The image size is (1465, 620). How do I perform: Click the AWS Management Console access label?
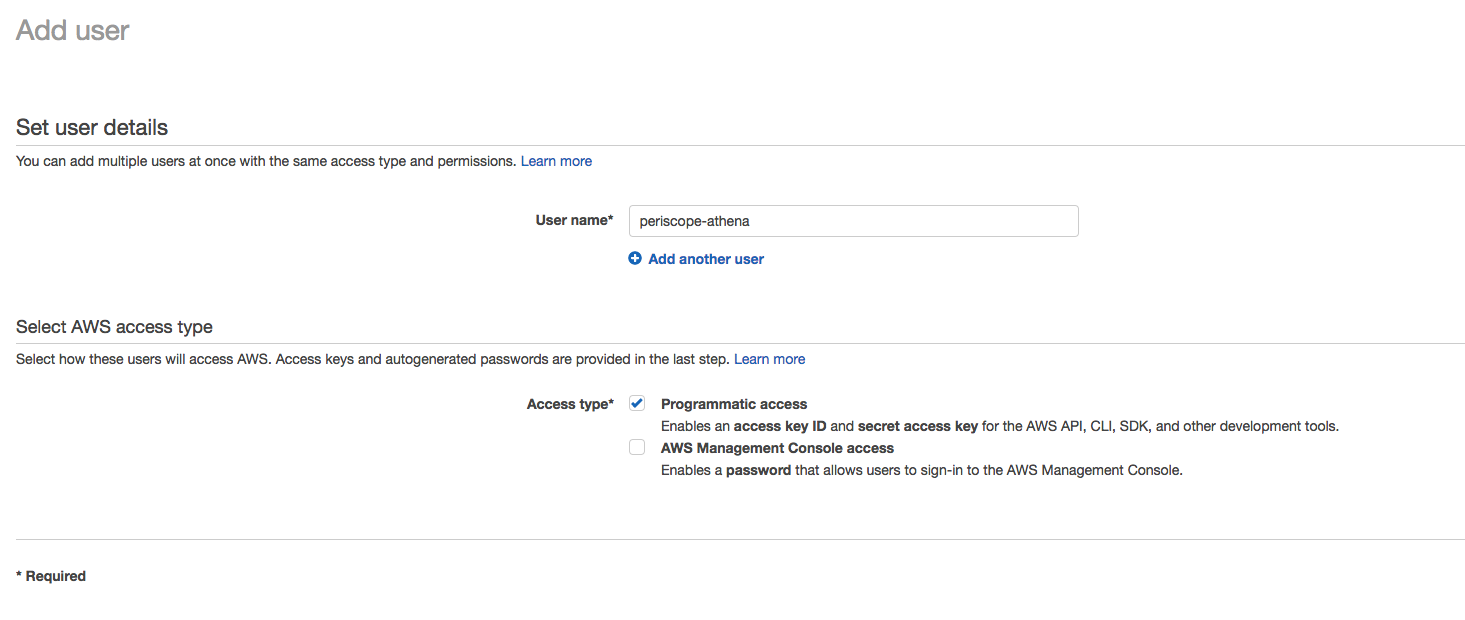click(777, 448)
